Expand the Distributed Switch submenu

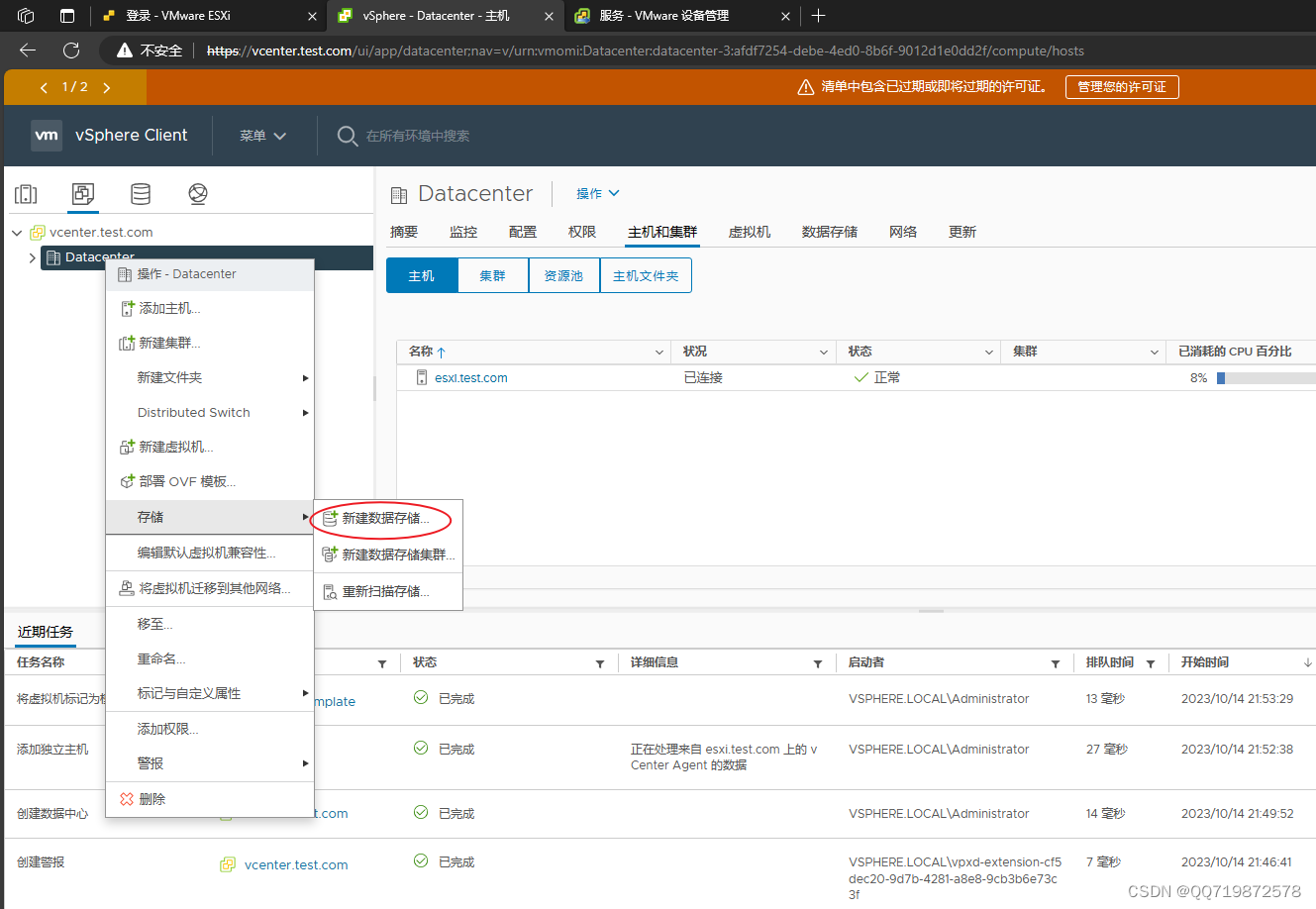210,413
